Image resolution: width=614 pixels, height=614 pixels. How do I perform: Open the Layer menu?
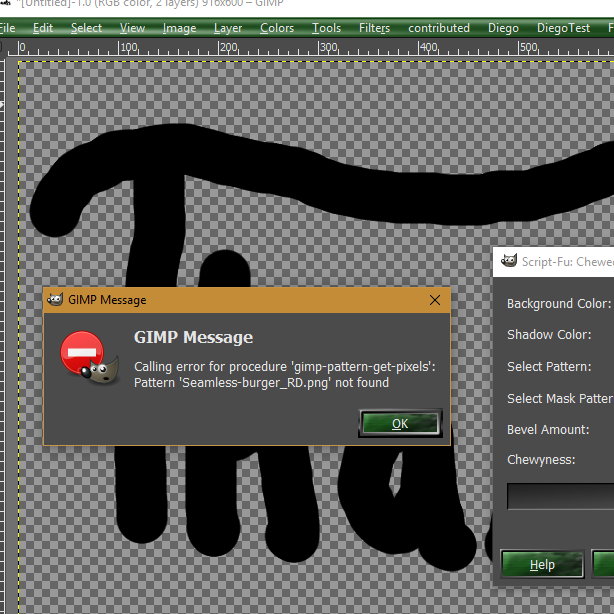click(x=228, y=28)
